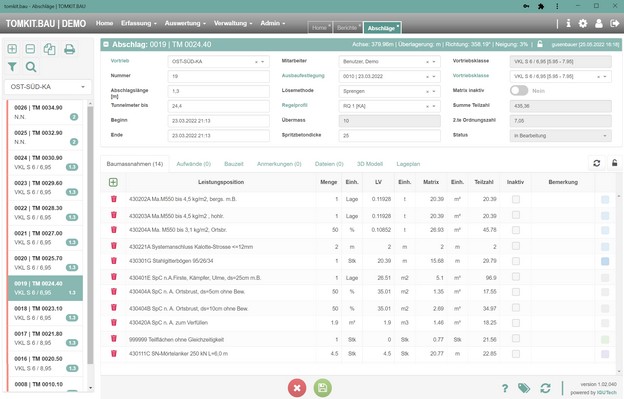This screenshot has width=624, height=399.
Task: Add new Leistungsposition with plus icon
Action: [113, 182]
